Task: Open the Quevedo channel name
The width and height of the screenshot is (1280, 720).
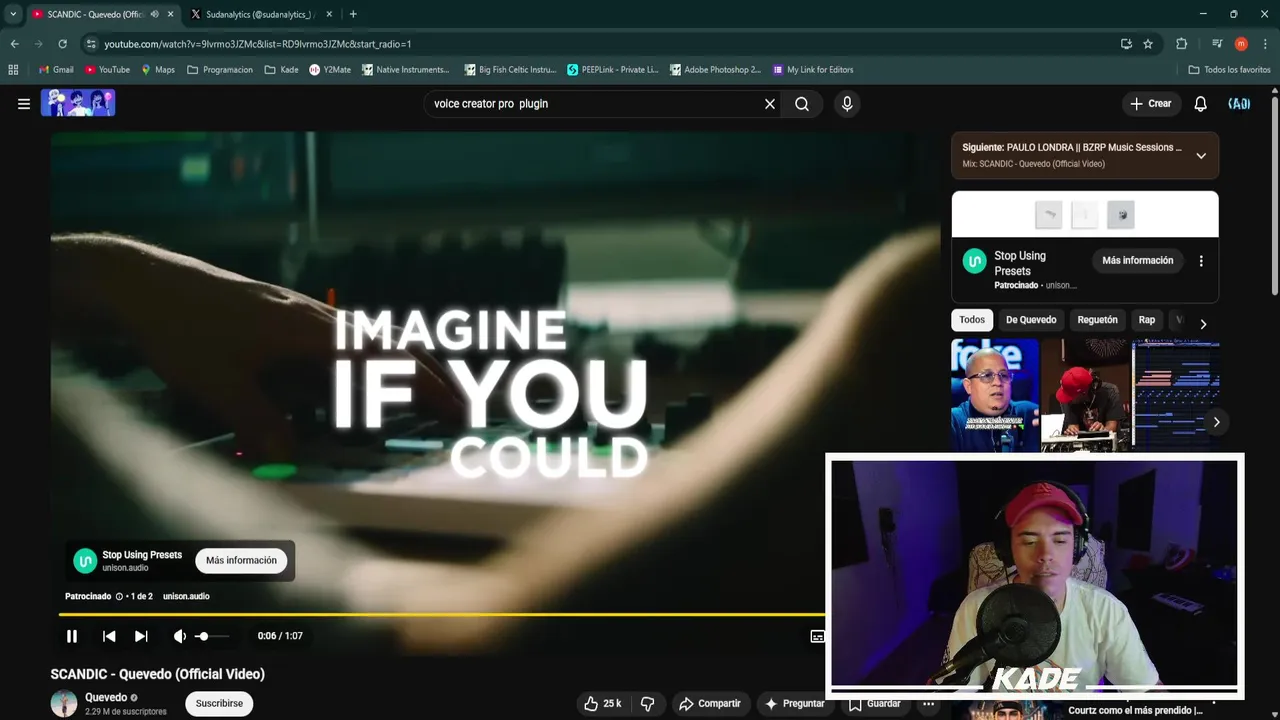Action: [x=106, y=698]
